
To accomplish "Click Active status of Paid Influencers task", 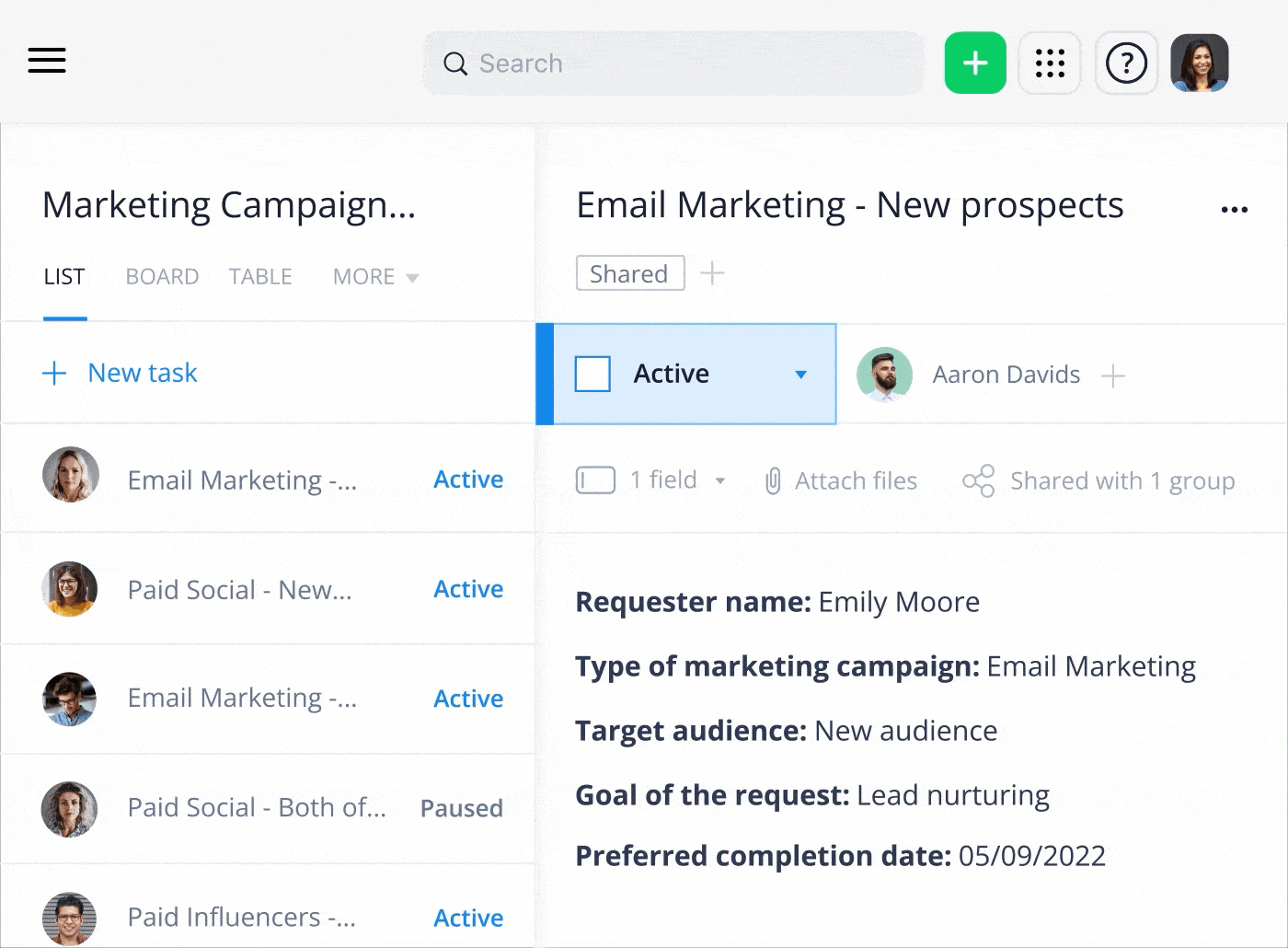I will (468, 918).
